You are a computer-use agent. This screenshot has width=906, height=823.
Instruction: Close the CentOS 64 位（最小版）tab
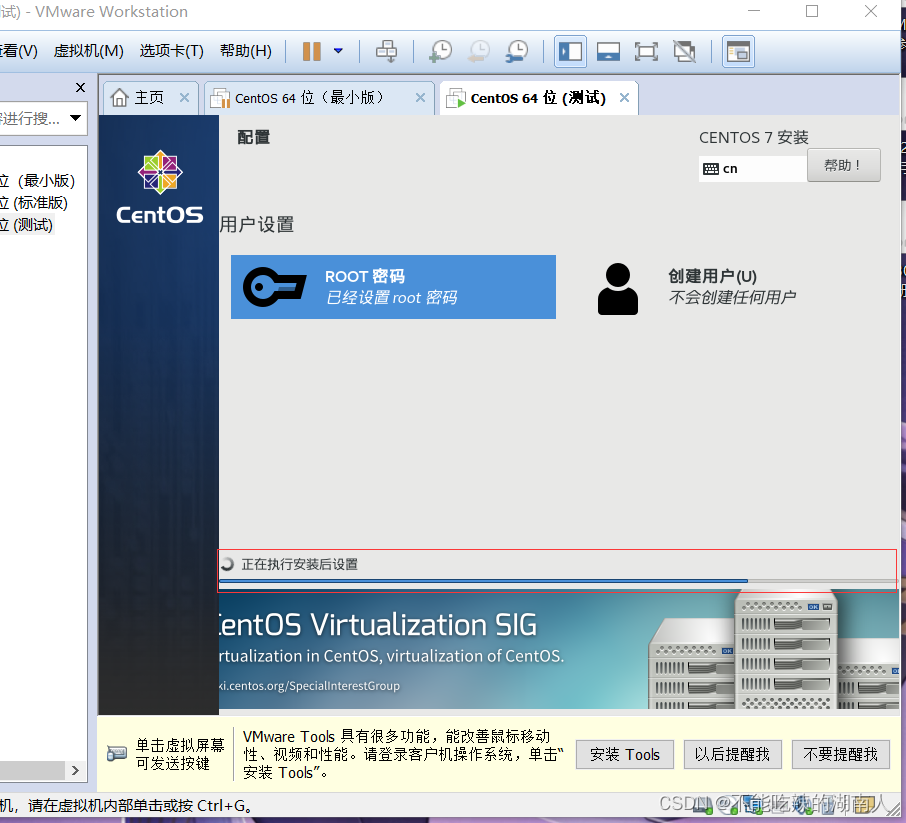tap(421, 98)
